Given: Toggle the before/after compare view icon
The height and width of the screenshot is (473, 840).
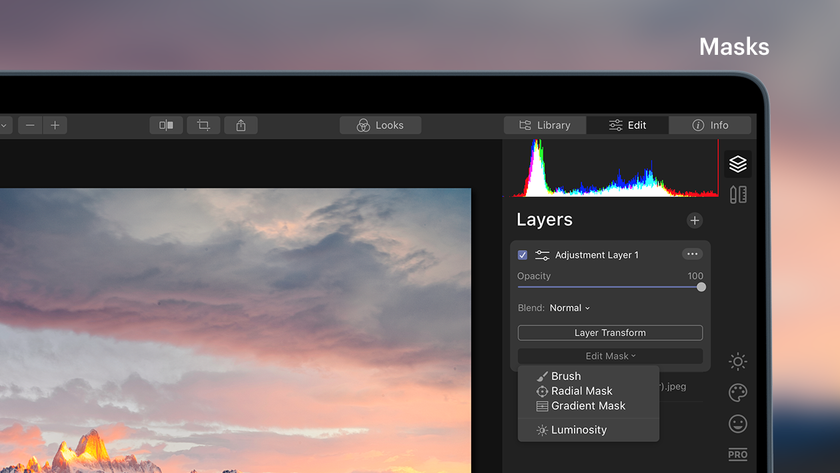Looking at the screenshot, I should [166, 125].
